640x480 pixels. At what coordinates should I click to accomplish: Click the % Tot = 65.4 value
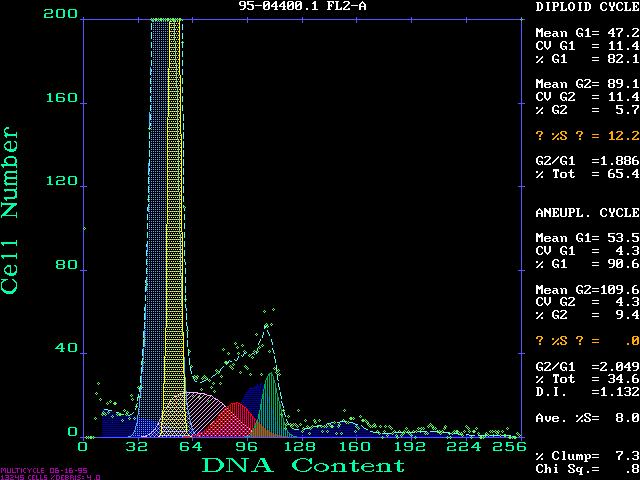point(587,174)
